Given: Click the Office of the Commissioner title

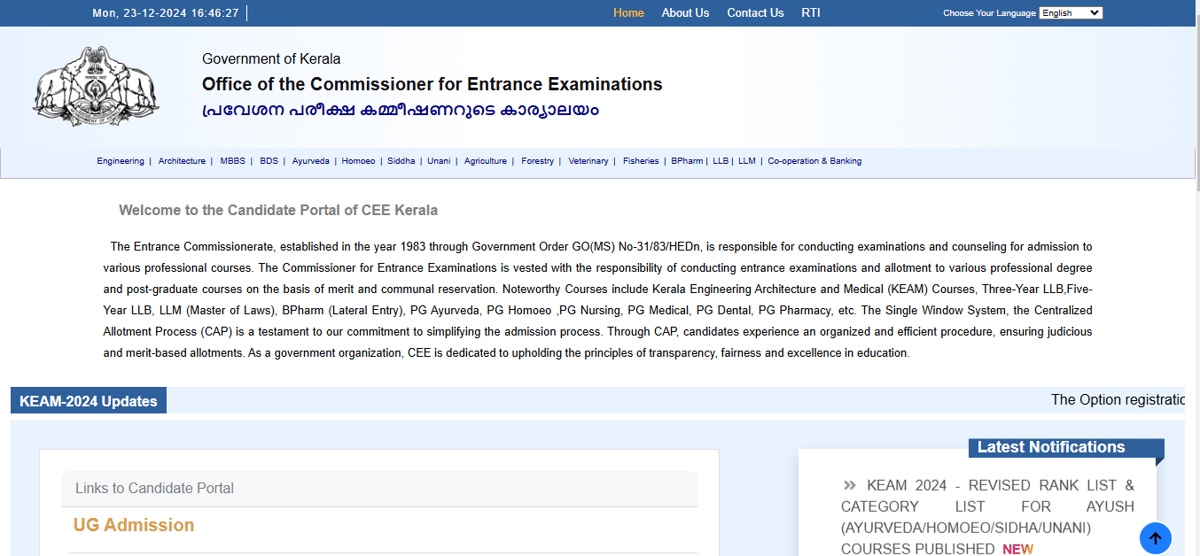Looking at the screenshot, I should pyautogui.click(x=432, y=84).
